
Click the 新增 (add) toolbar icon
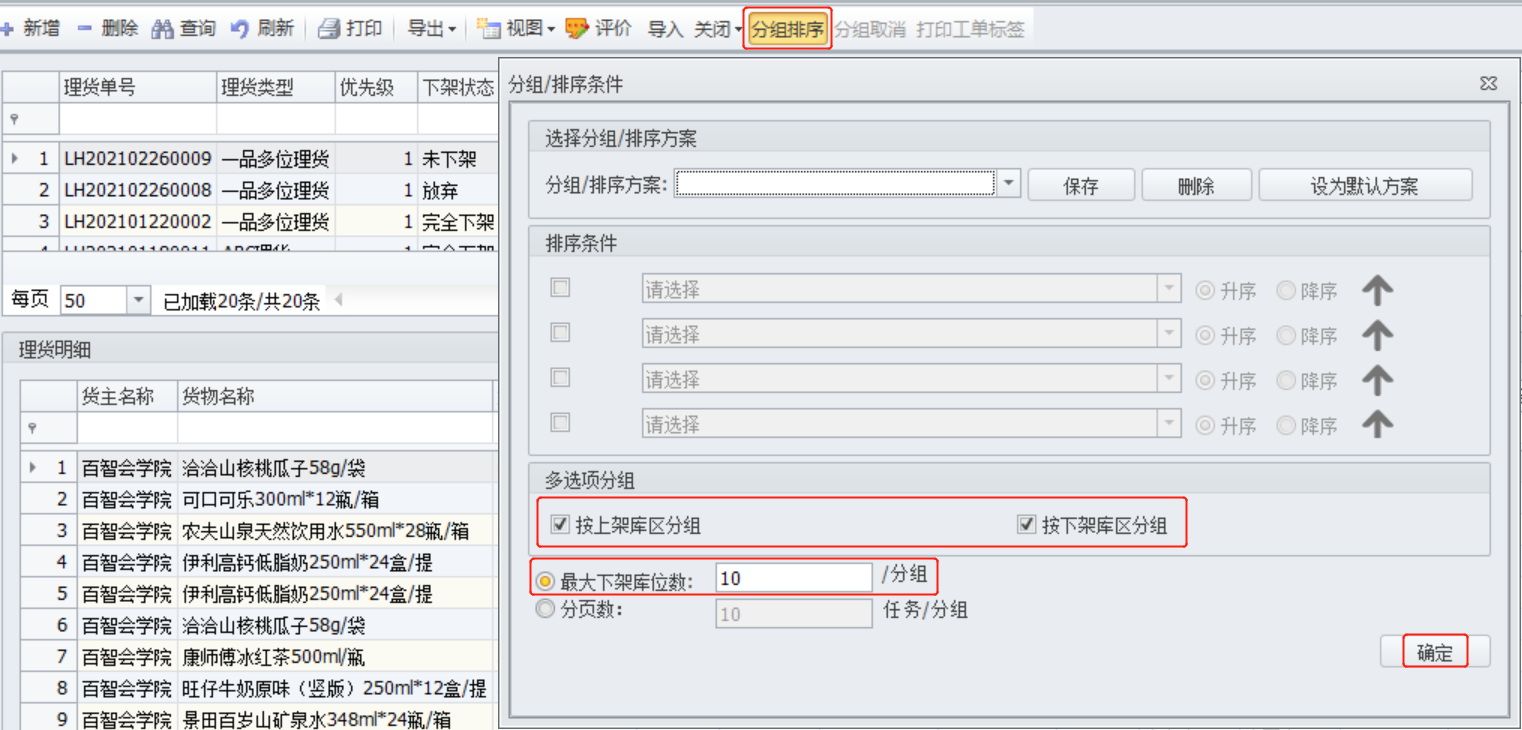pyautogui.click(x=7, y=29)
